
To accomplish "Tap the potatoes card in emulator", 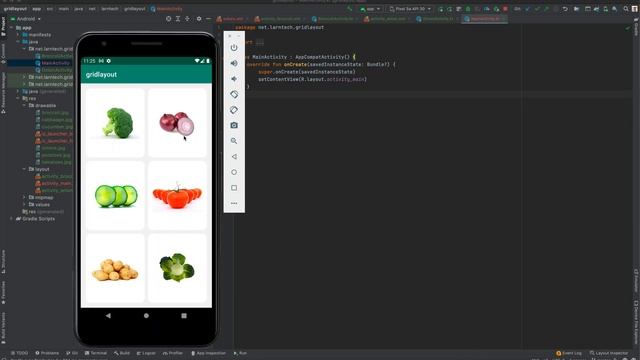I will pos(115,268).
